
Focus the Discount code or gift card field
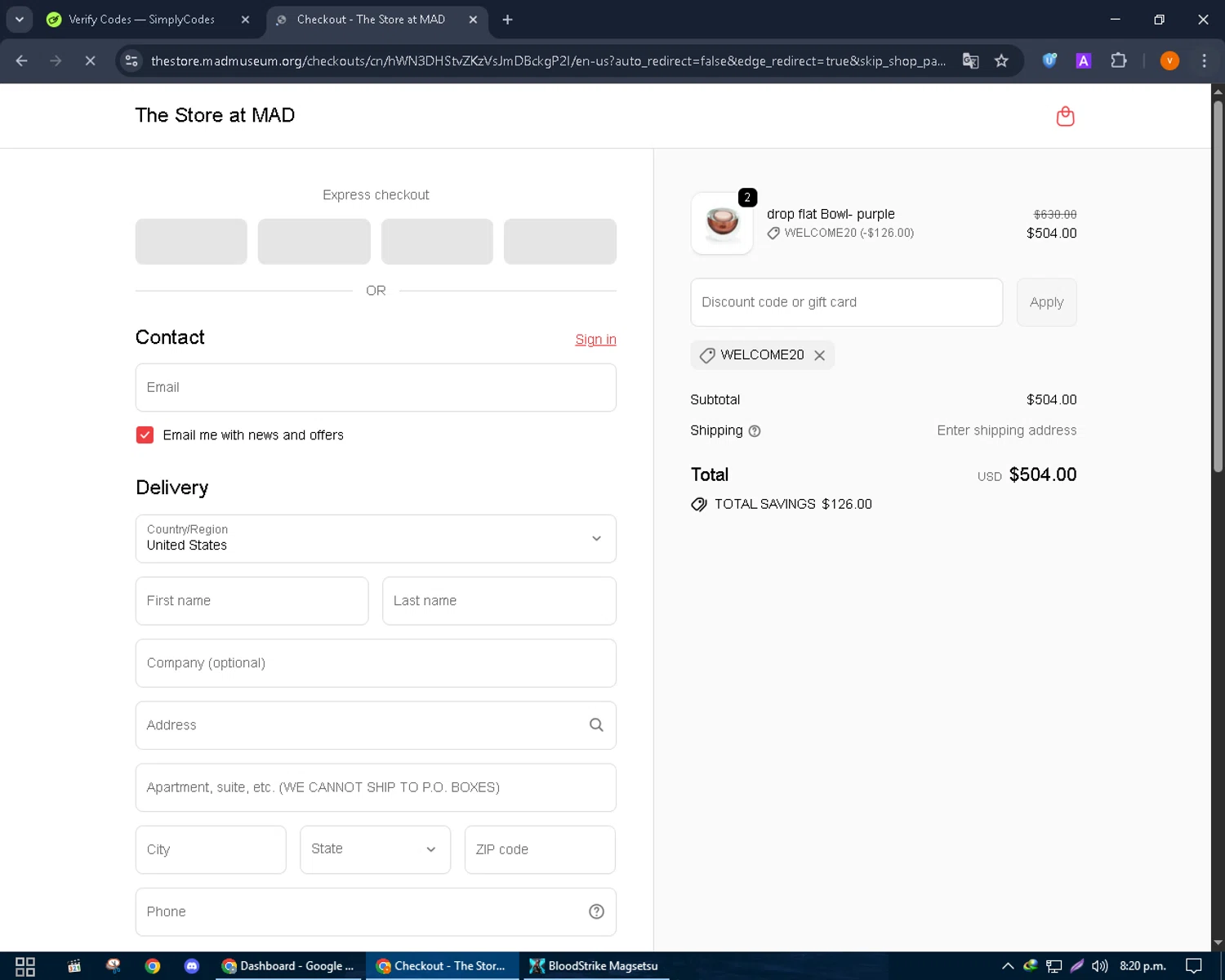pyautogui.click(x=846, y=302)
